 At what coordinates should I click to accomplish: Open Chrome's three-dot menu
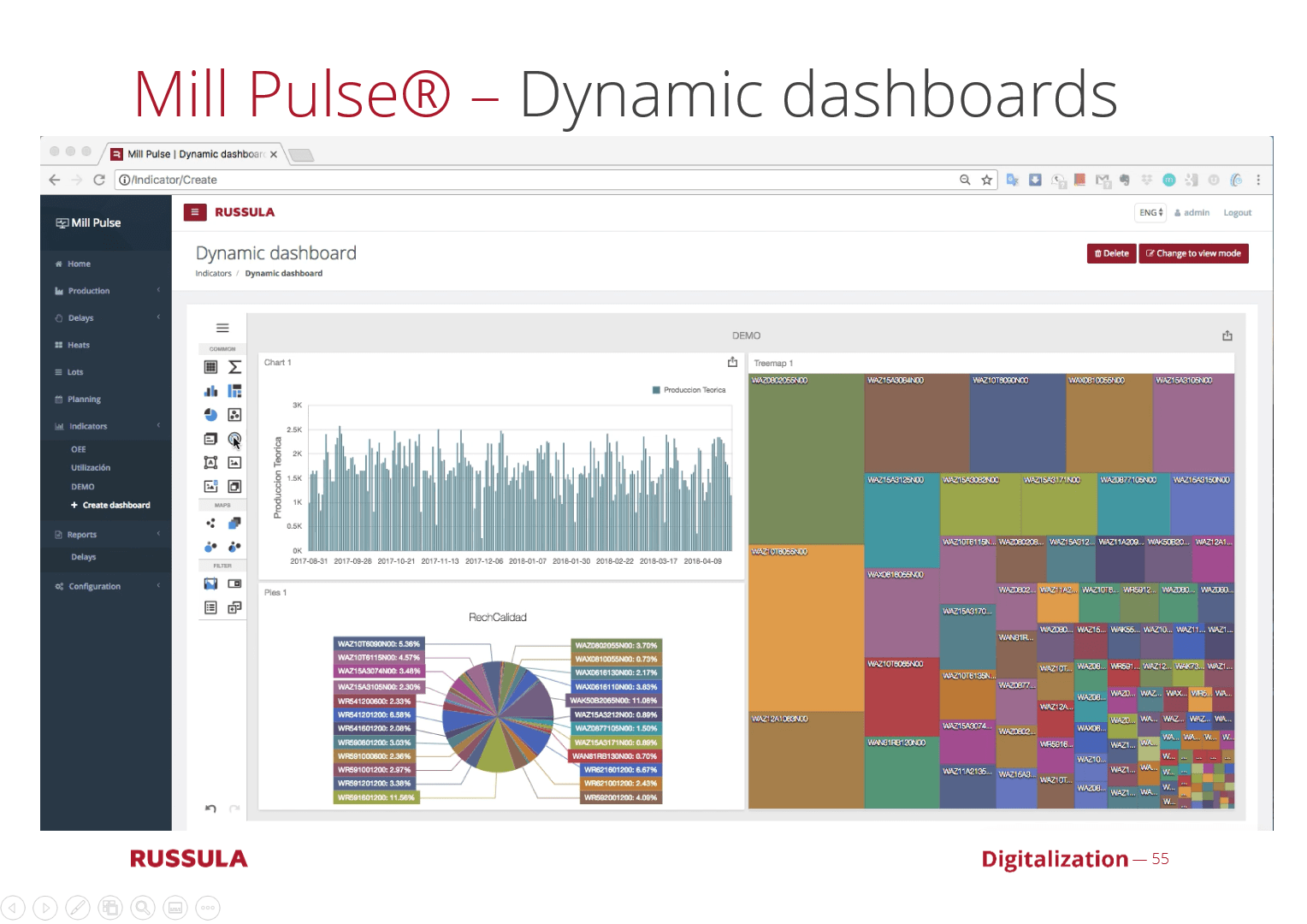point(1258,180)
